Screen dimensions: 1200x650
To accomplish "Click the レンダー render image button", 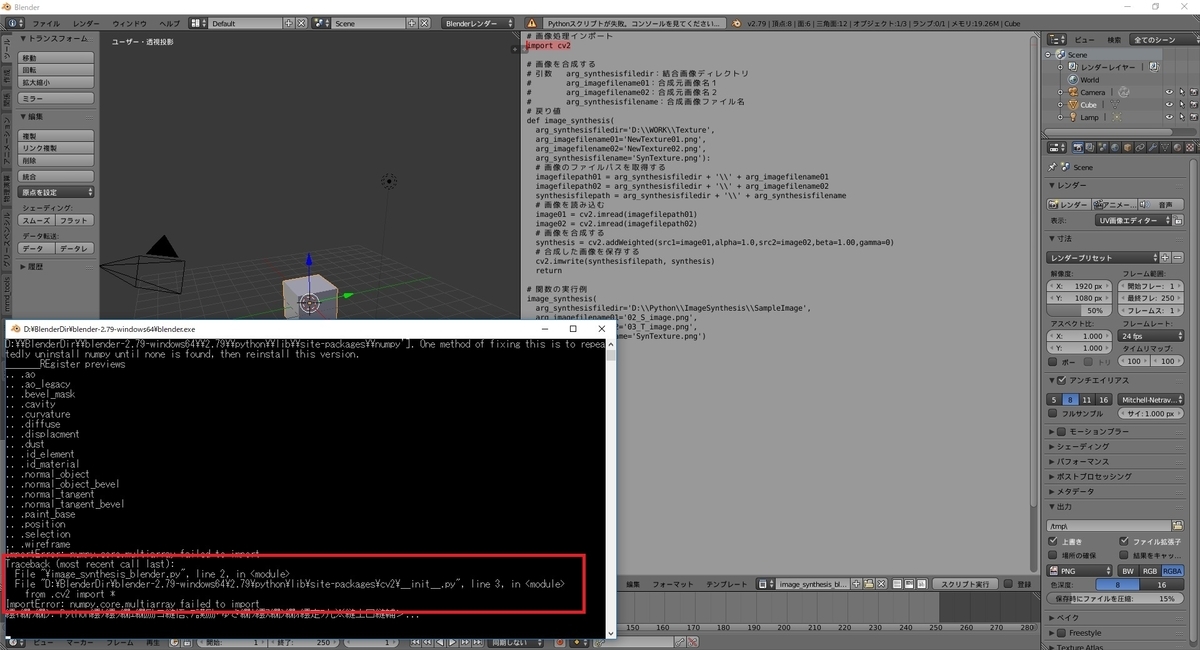I will click(x=1069, y=204).
